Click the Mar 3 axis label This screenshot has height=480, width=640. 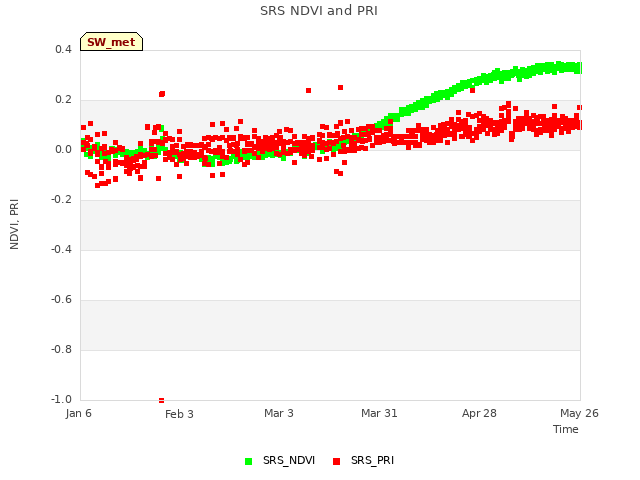pos(279,413)
